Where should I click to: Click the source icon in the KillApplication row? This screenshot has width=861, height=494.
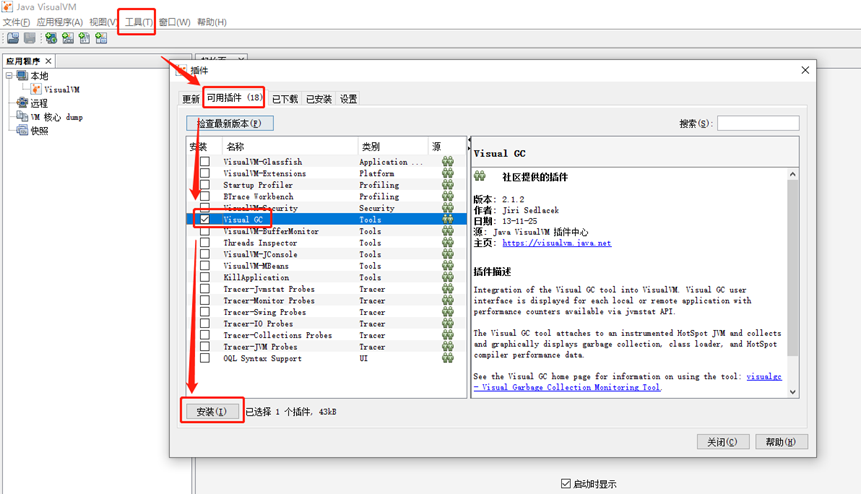pos(448,277)
